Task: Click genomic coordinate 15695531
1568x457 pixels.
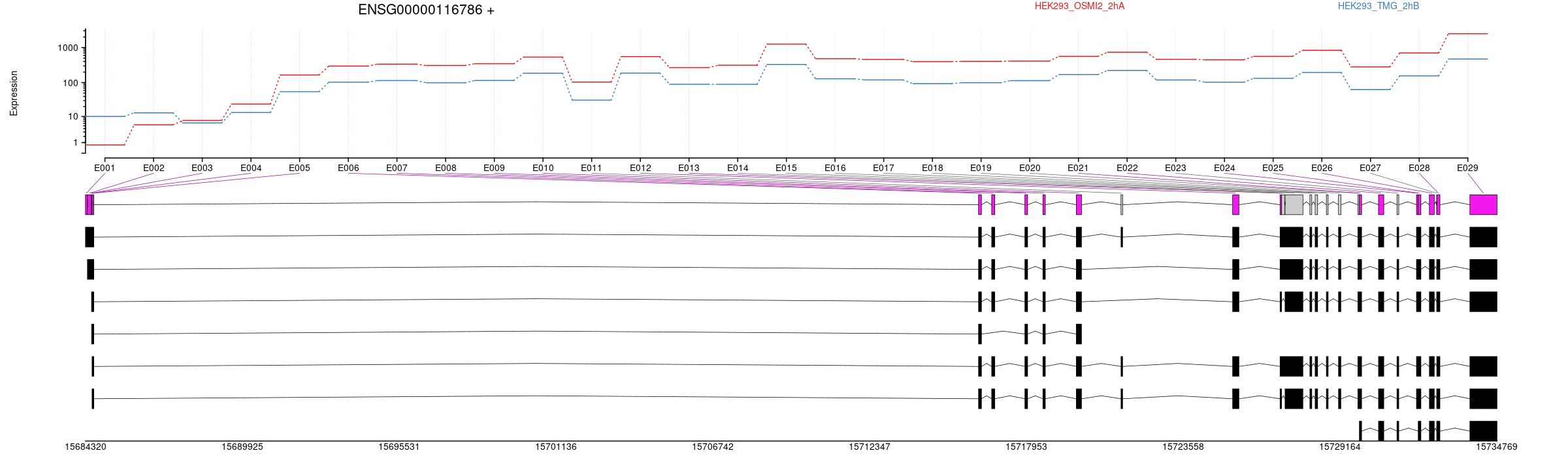Action: tap(399, 447)
